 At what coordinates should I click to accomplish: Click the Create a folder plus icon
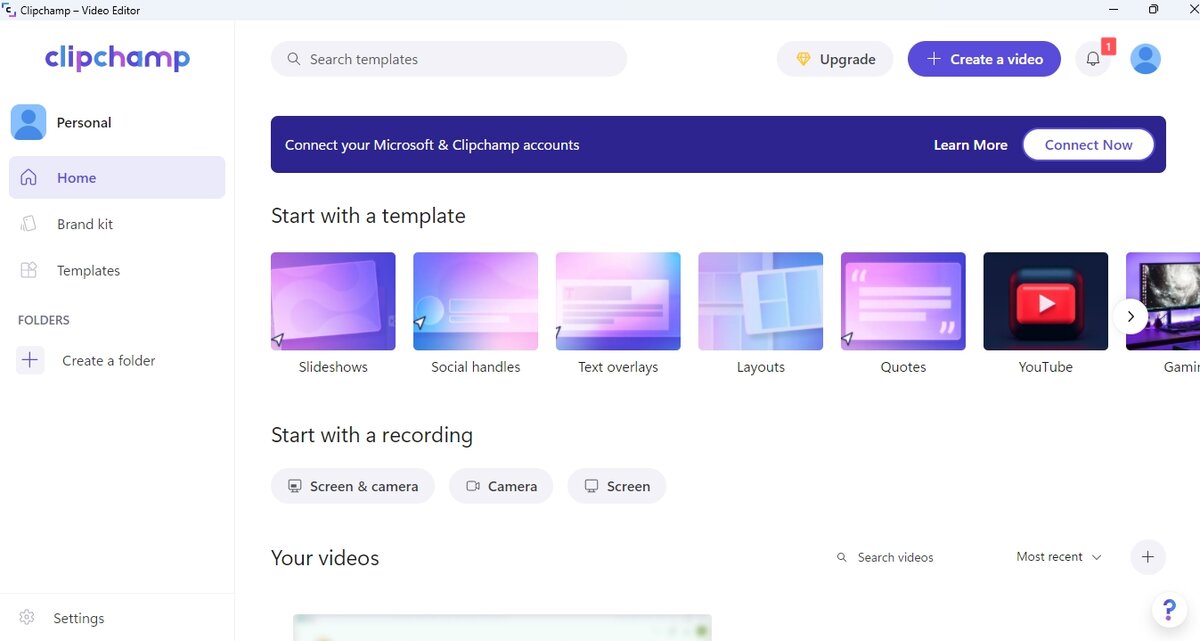point(30,360)
